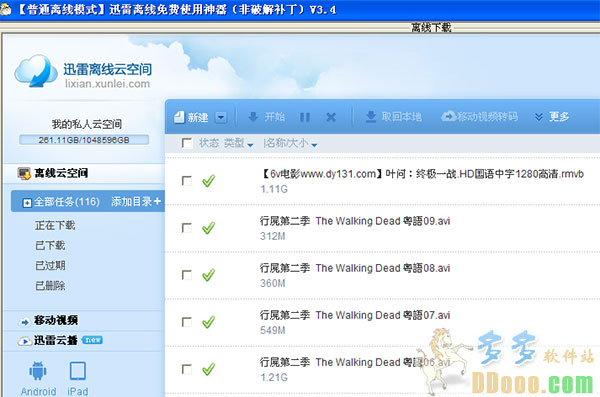Open file 行屍第二季 The Walking Dead 粤語08.avi

[355, 268]
